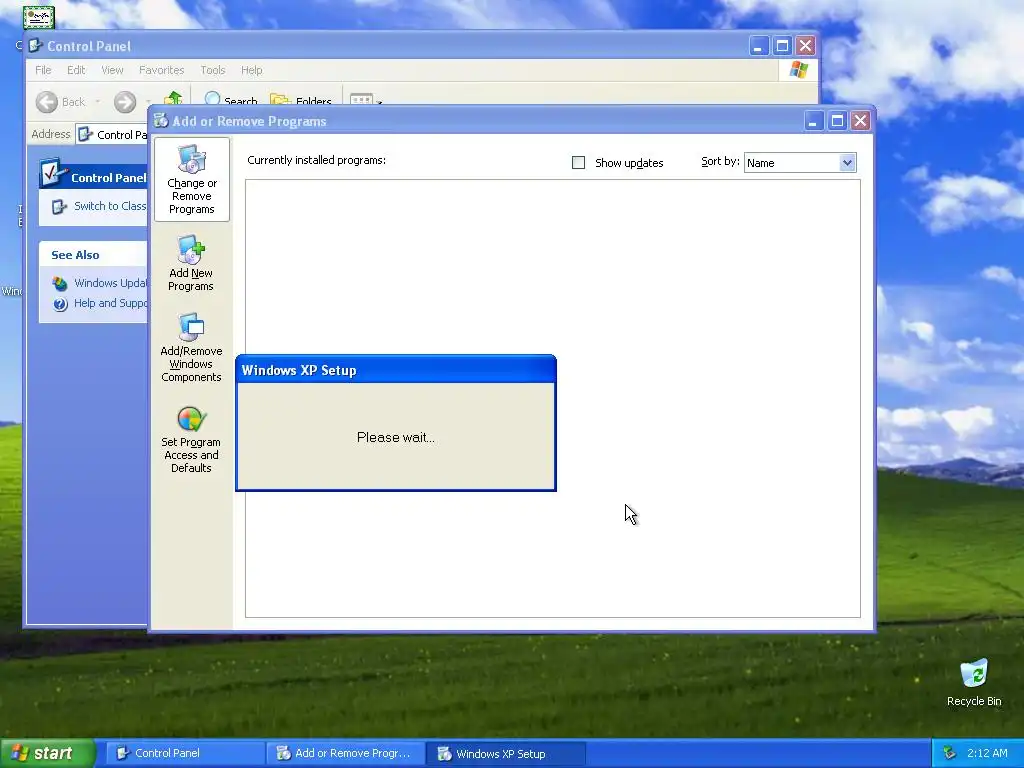Open Help menu in Control Panel window
Viewport: 1024px width, 768px height.
[251, 70]
